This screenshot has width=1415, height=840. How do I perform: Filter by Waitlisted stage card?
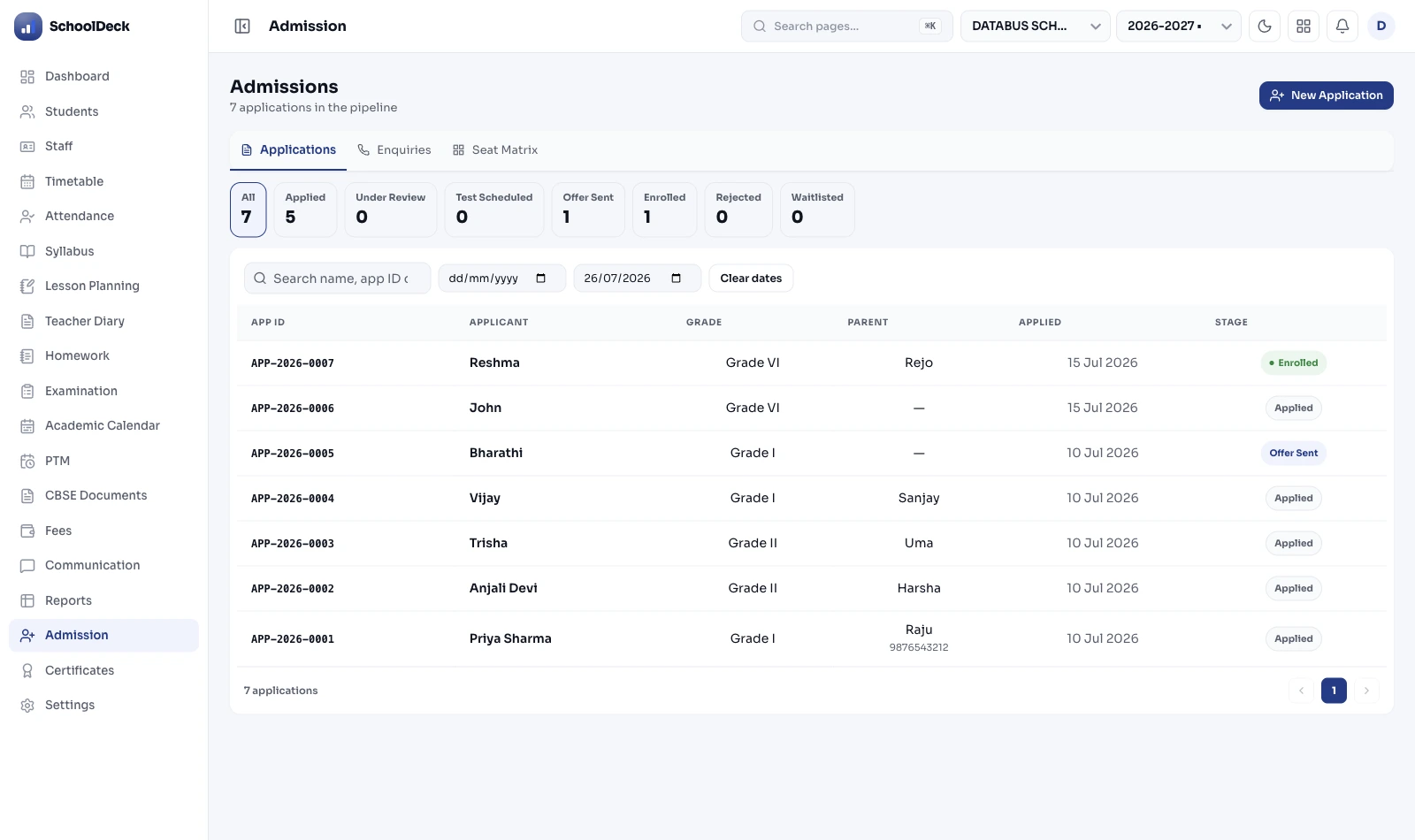coord(817,210)
